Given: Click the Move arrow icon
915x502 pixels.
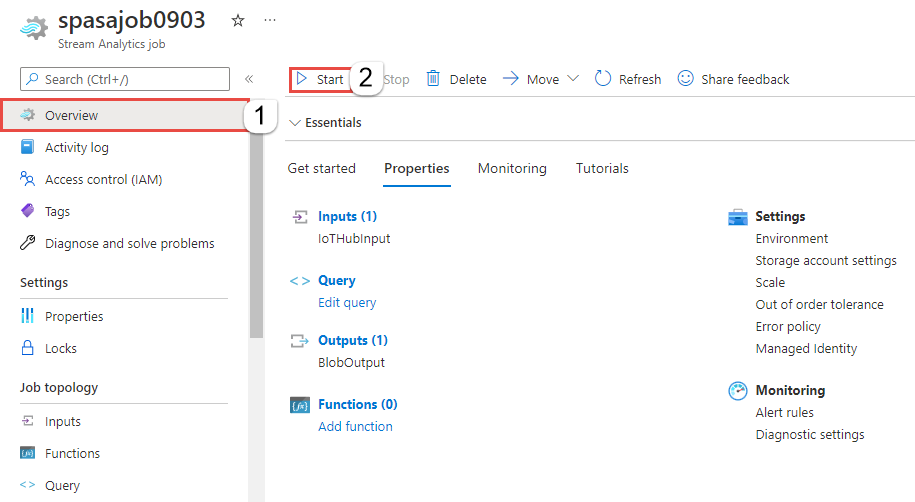Looking at the screenshot, I should (x=511, y=78).
